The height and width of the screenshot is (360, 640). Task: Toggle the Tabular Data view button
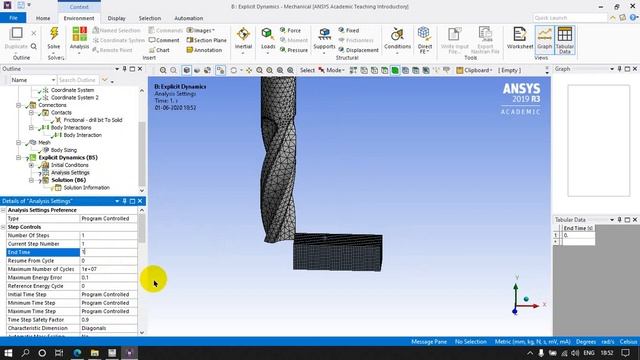coord(565,40)
